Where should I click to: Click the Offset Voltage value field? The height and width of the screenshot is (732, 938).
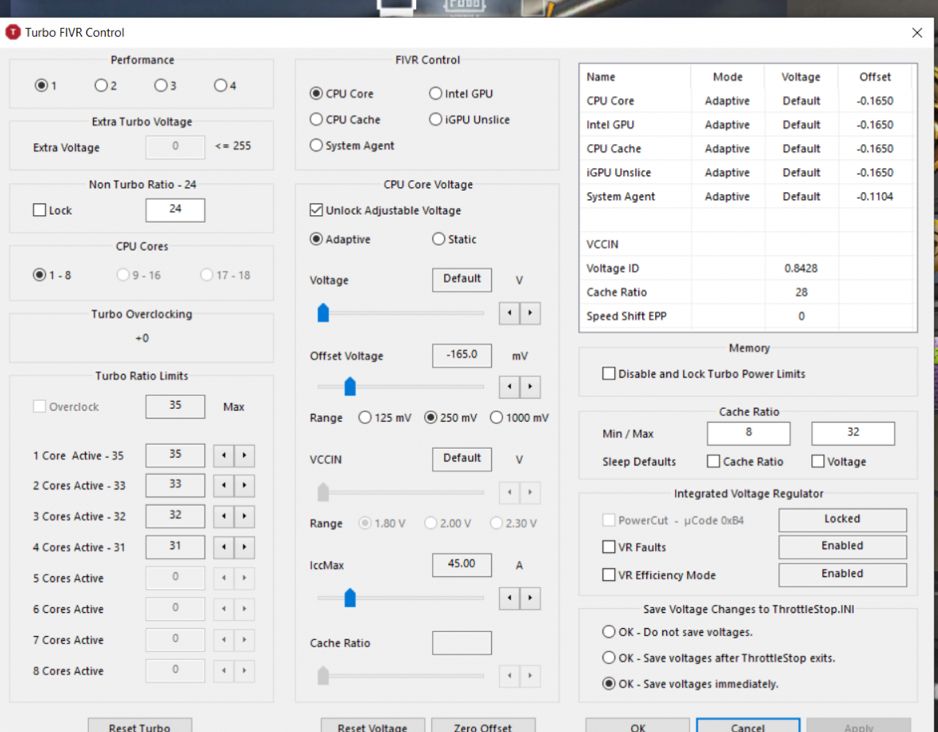click(462, 355)
